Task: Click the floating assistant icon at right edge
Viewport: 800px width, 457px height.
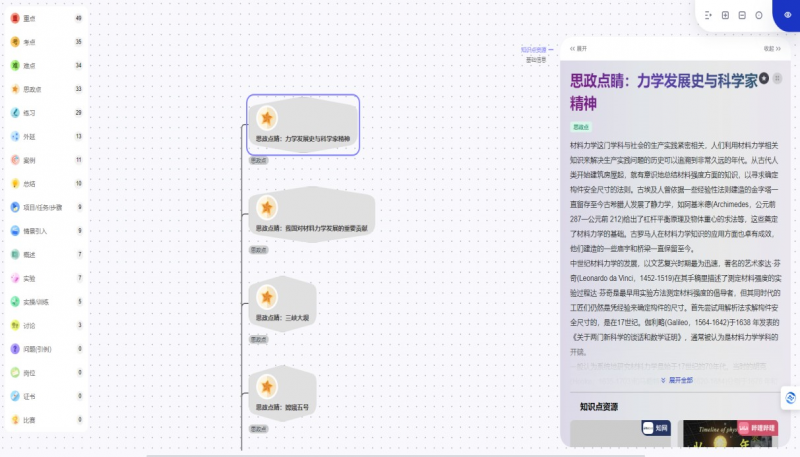Action: (x=791, y=397)
